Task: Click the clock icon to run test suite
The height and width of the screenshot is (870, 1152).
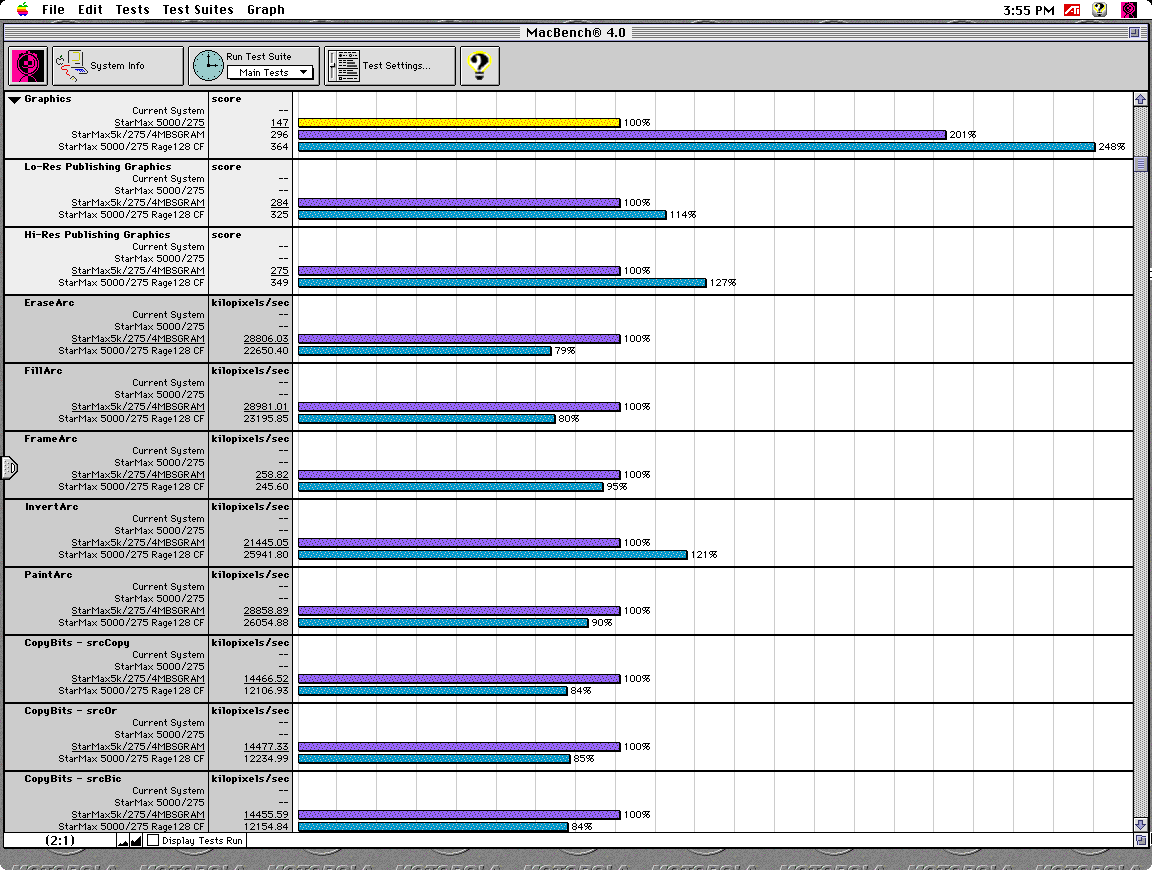Action: coord(208,66)
